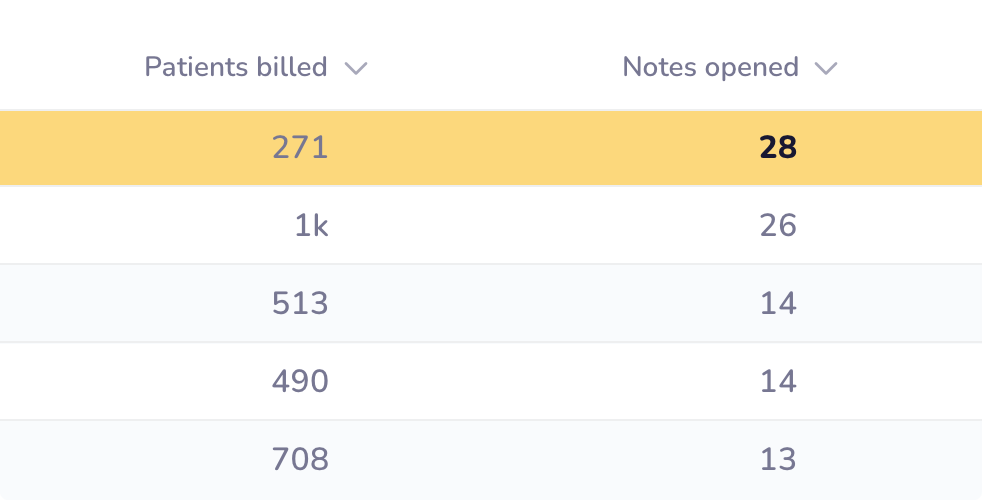982x500 pixels.
Task: Click the 1k patients billed value
Action: pos(311,226)
